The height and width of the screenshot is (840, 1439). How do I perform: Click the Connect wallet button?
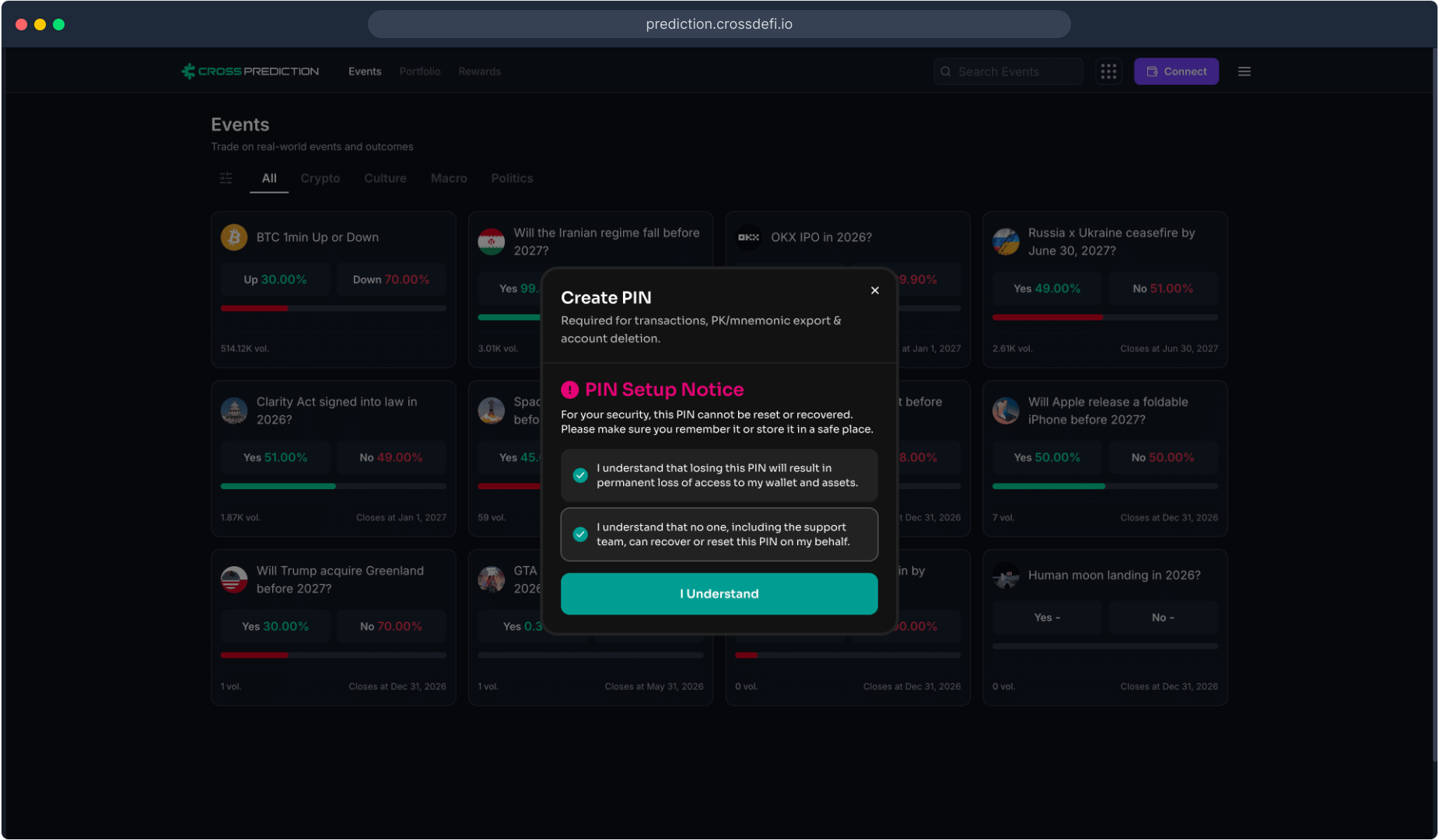[1176, 72]
